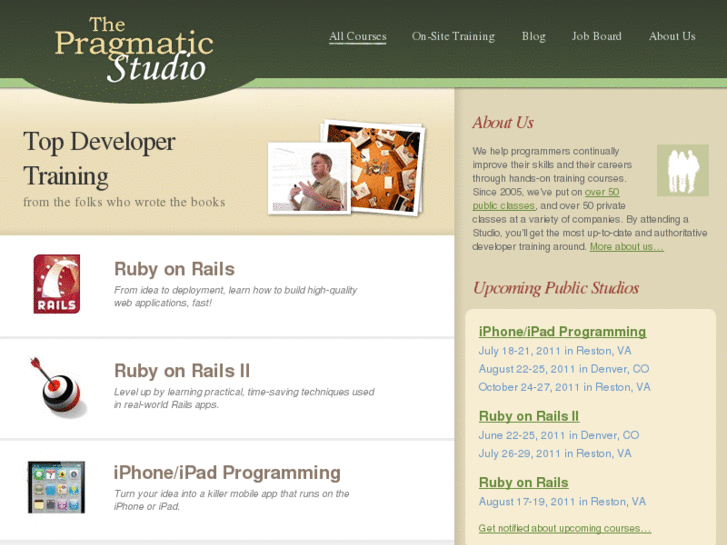
Task: Select June 22-25, 2011 in Denver, CO
Action: [559, 435]
